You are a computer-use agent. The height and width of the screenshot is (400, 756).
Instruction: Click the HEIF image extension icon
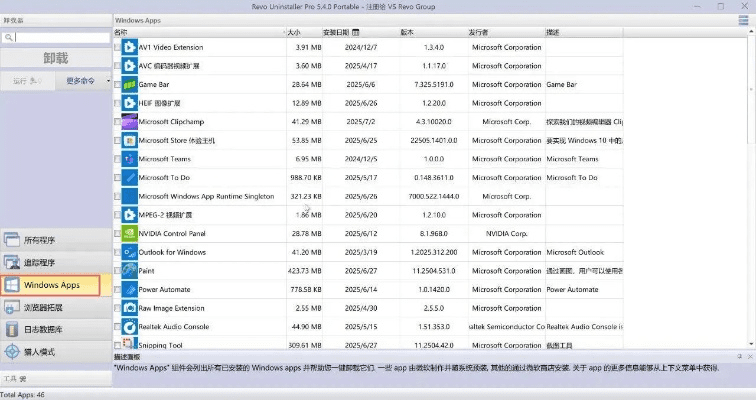(130, 103)
